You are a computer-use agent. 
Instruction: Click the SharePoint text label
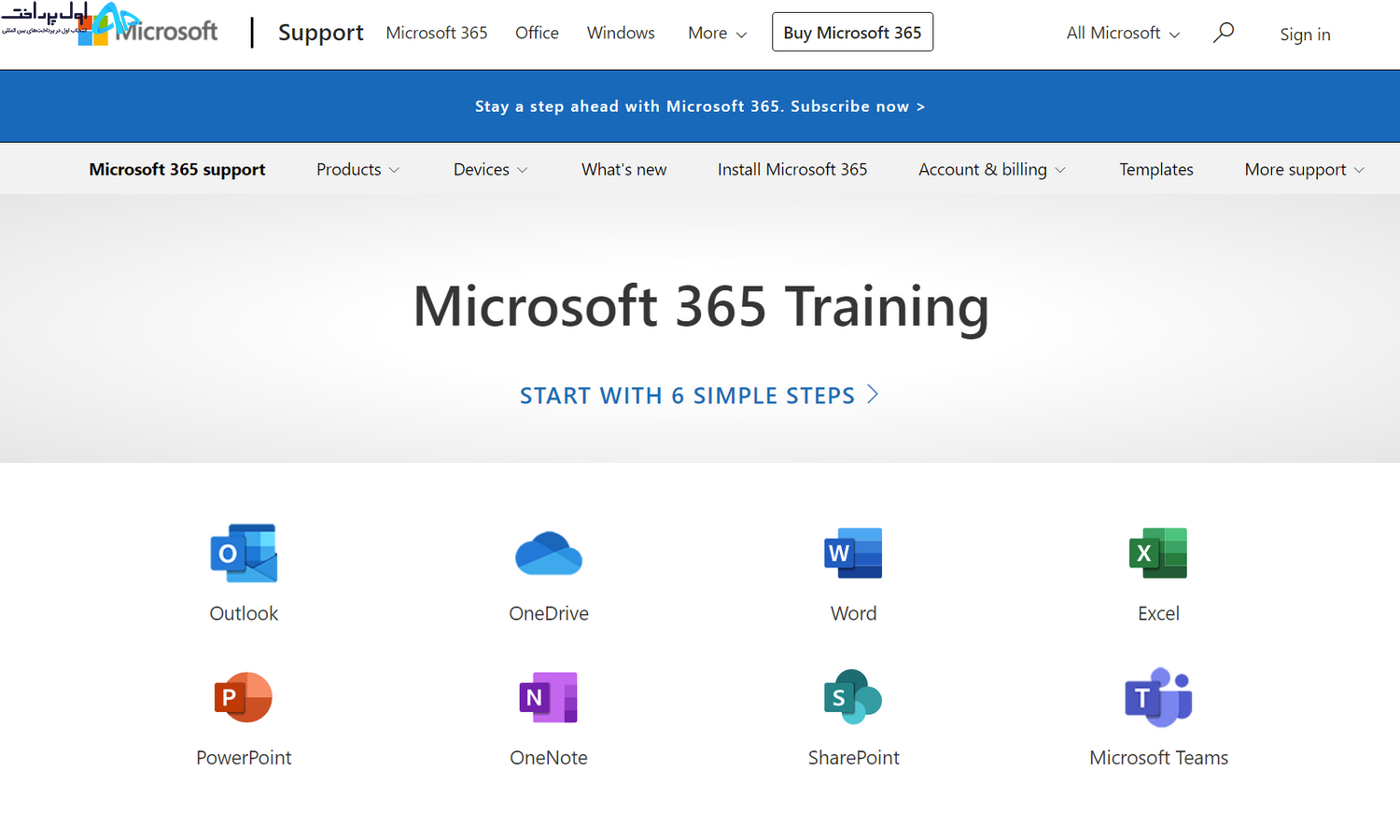click(x=853, y=758)
